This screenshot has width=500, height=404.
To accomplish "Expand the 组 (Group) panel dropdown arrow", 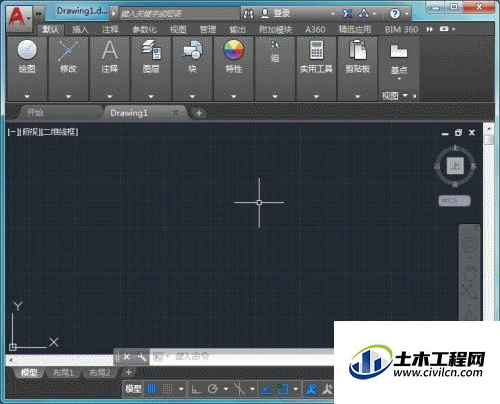I will [x=275, y=97].
